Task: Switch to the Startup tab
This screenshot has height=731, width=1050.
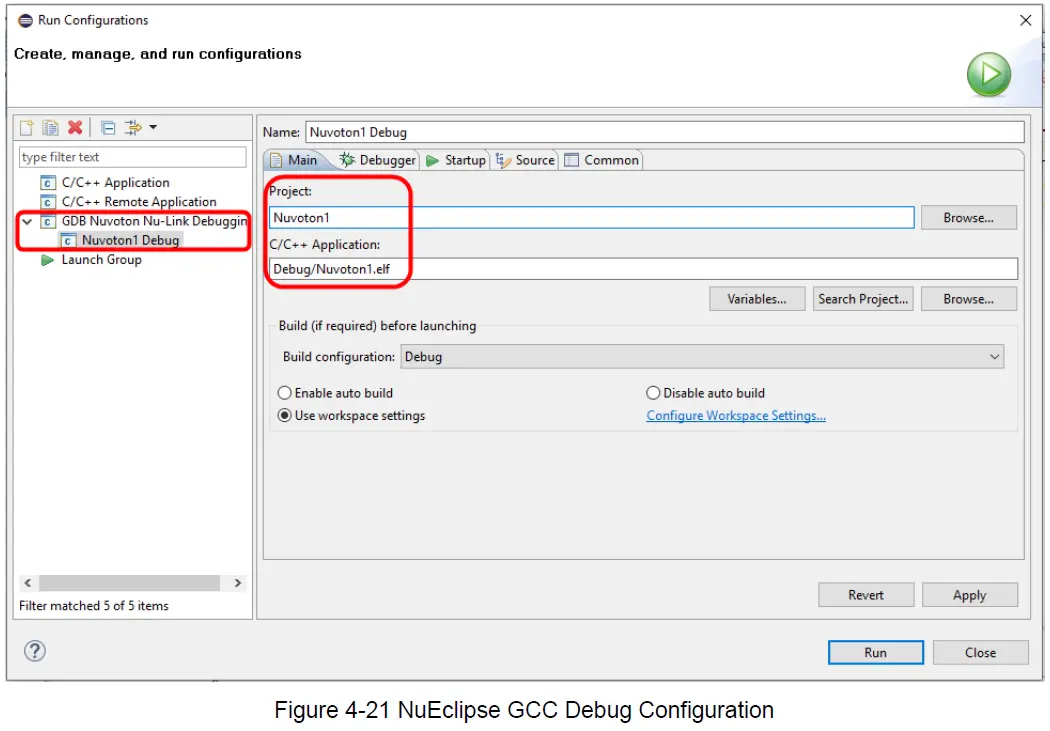Action: (456, 160)
